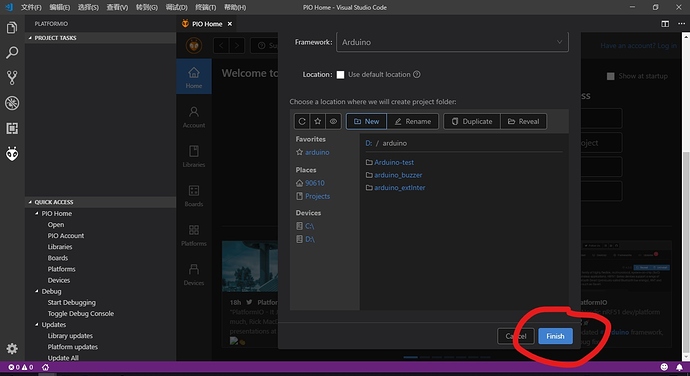Select the C:\ device
The height and width of the screenshot is (376, 690).
pyautogui.click(x=309, y=226)
